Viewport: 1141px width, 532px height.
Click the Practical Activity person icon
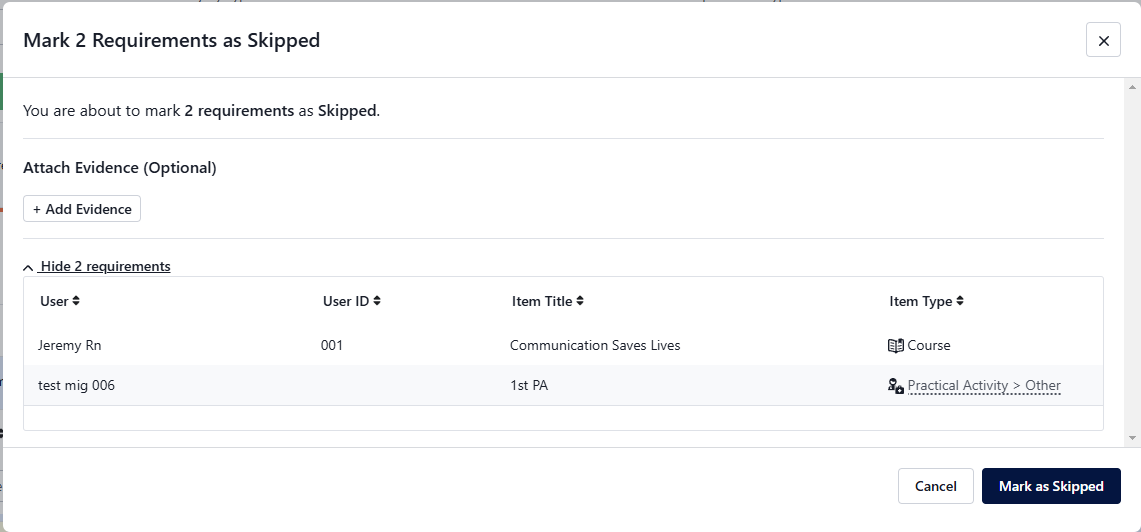click(x=896, y=386)
